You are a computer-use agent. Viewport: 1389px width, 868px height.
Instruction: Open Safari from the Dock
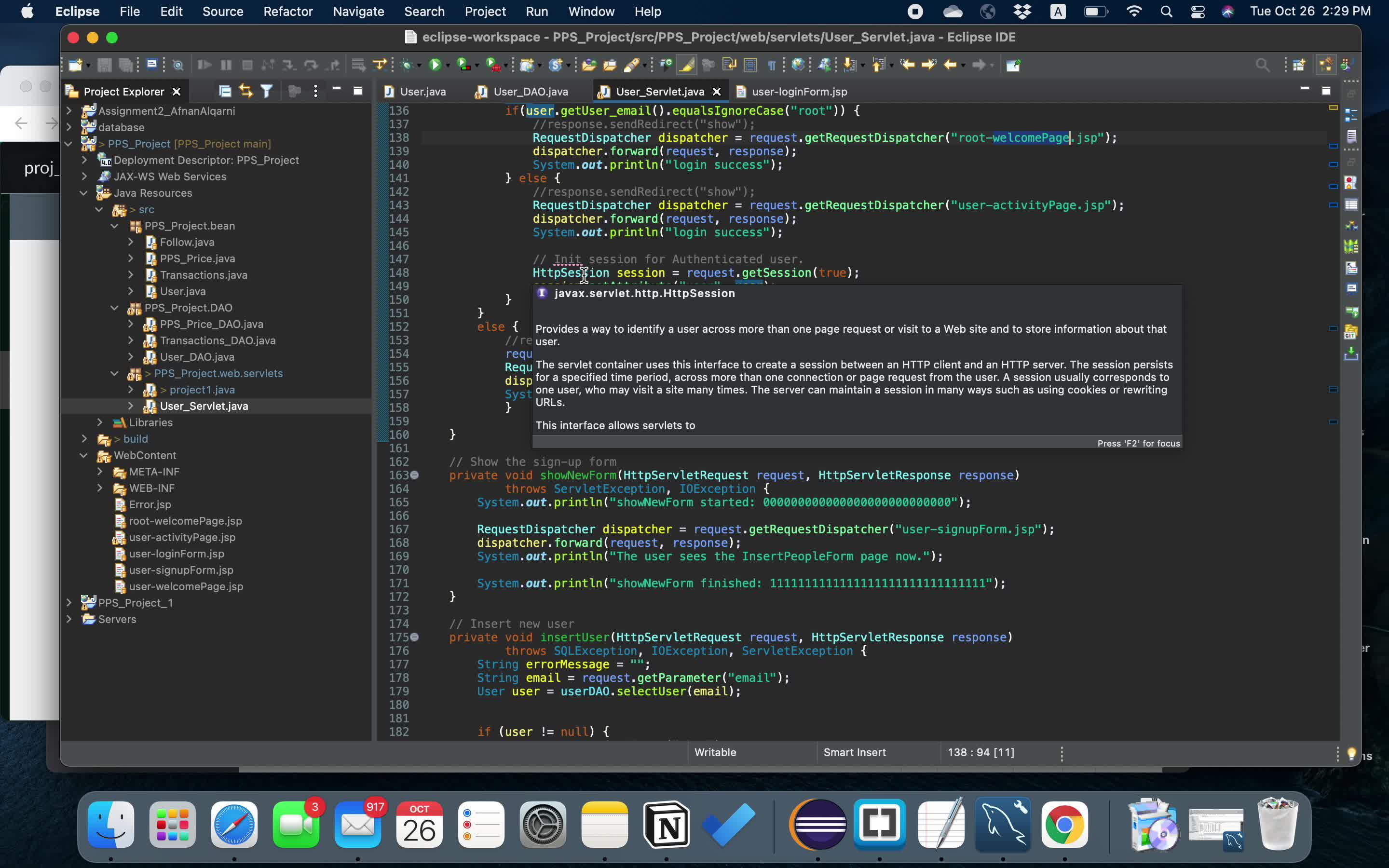pos(233,825)
